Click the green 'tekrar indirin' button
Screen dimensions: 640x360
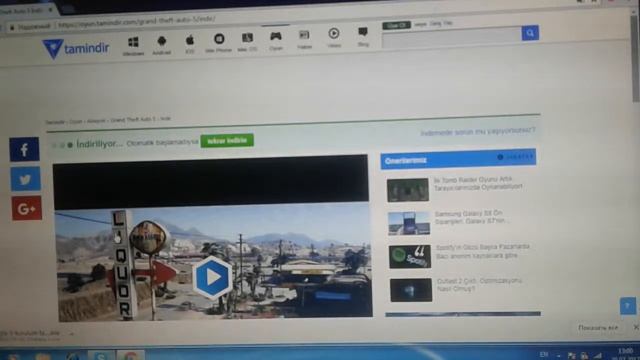pyautogui.click(x=227, y=141)
